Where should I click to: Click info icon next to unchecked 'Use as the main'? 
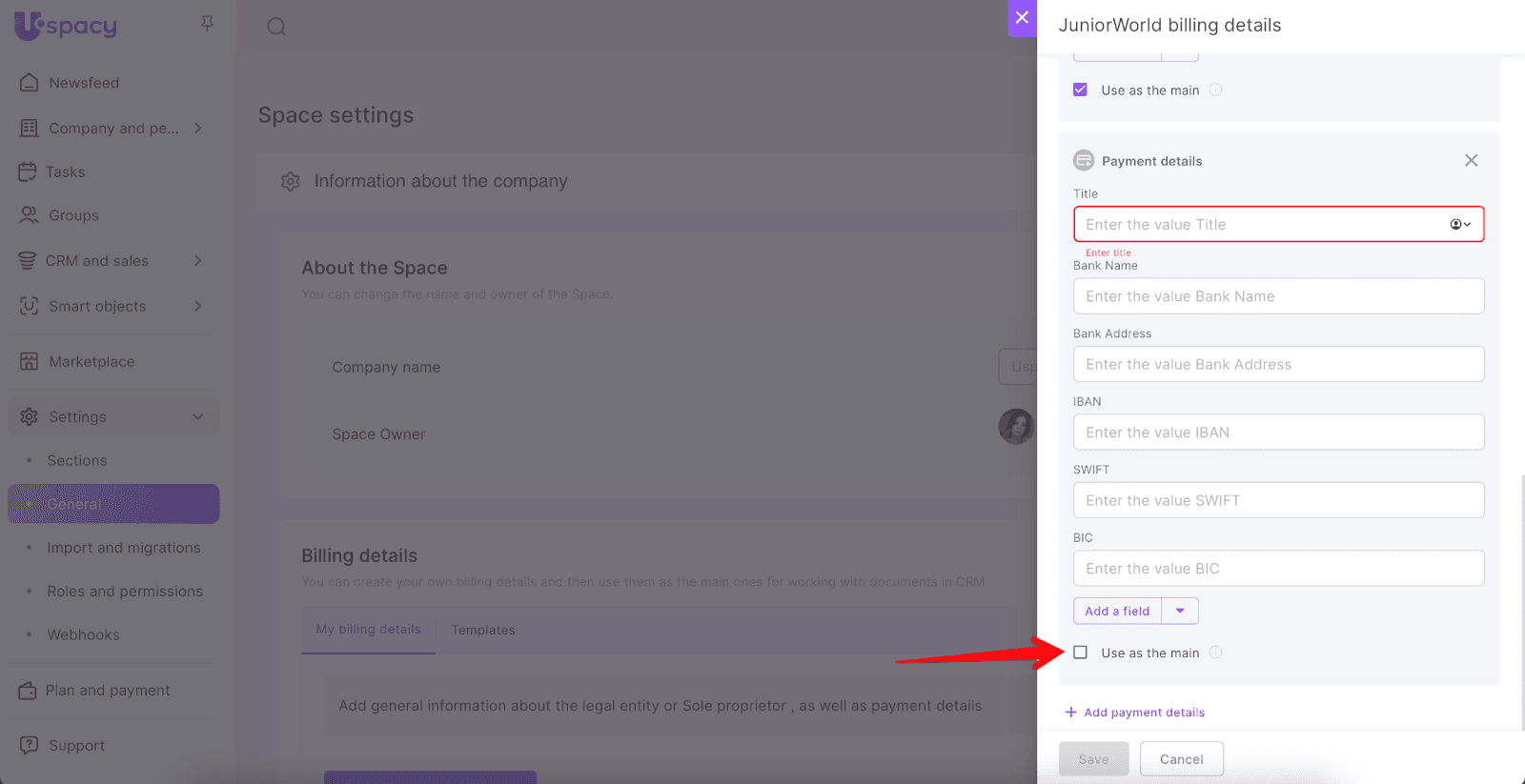(1215, 653)
